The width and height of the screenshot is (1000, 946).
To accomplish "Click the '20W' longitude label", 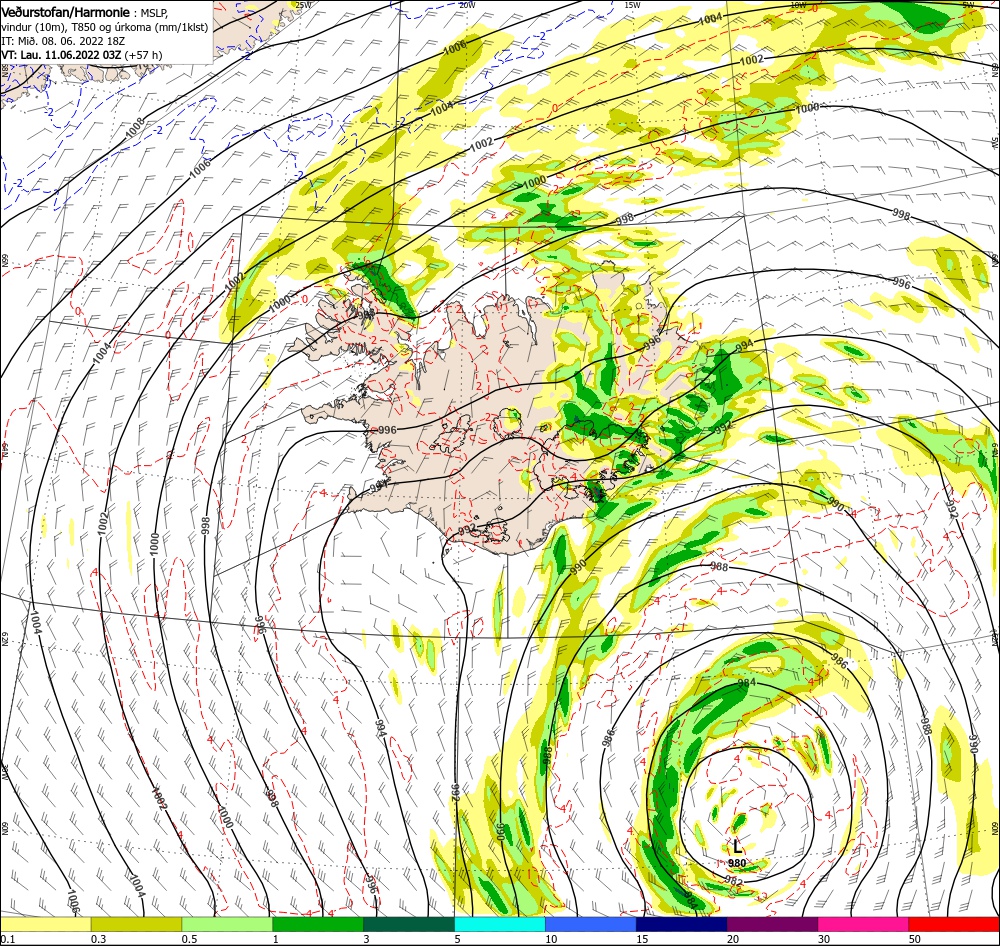I will (467, 4).
